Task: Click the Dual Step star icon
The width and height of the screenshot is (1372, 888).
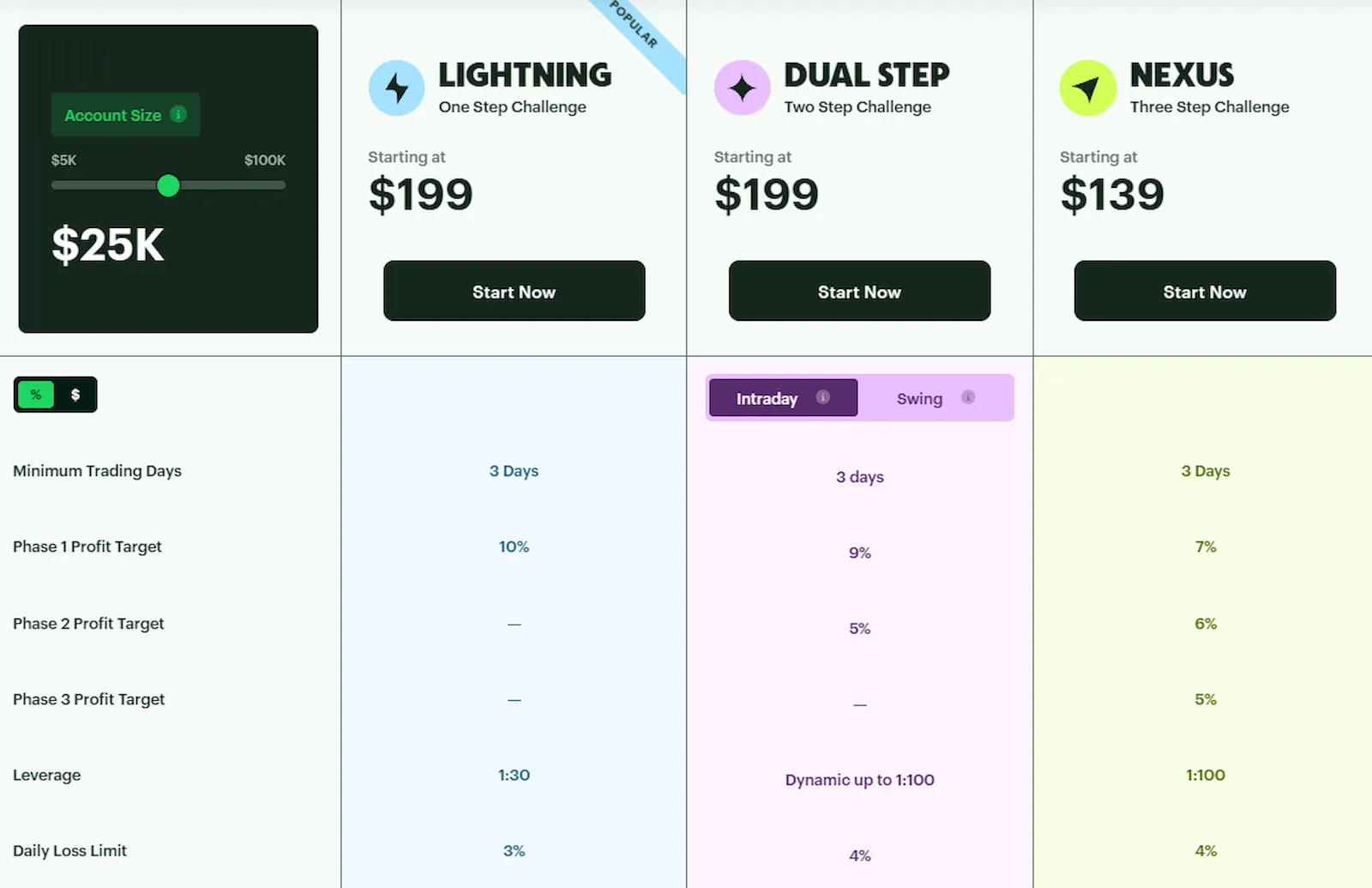Action: 742,88
